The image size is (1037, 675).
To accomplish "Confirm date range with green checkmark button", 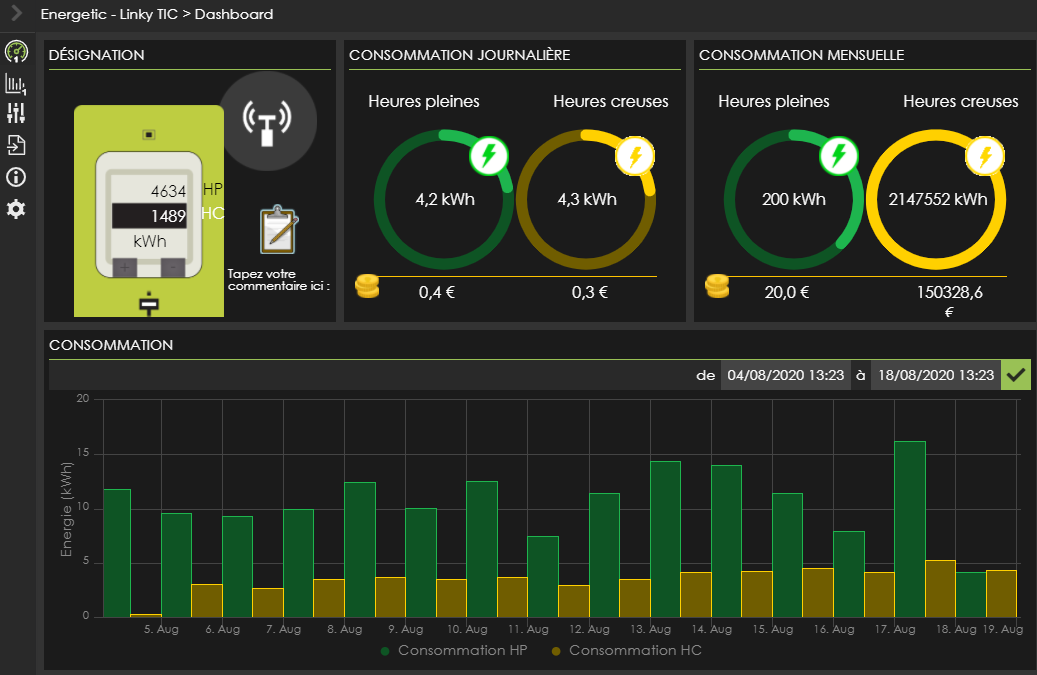I will point(1017,376).
